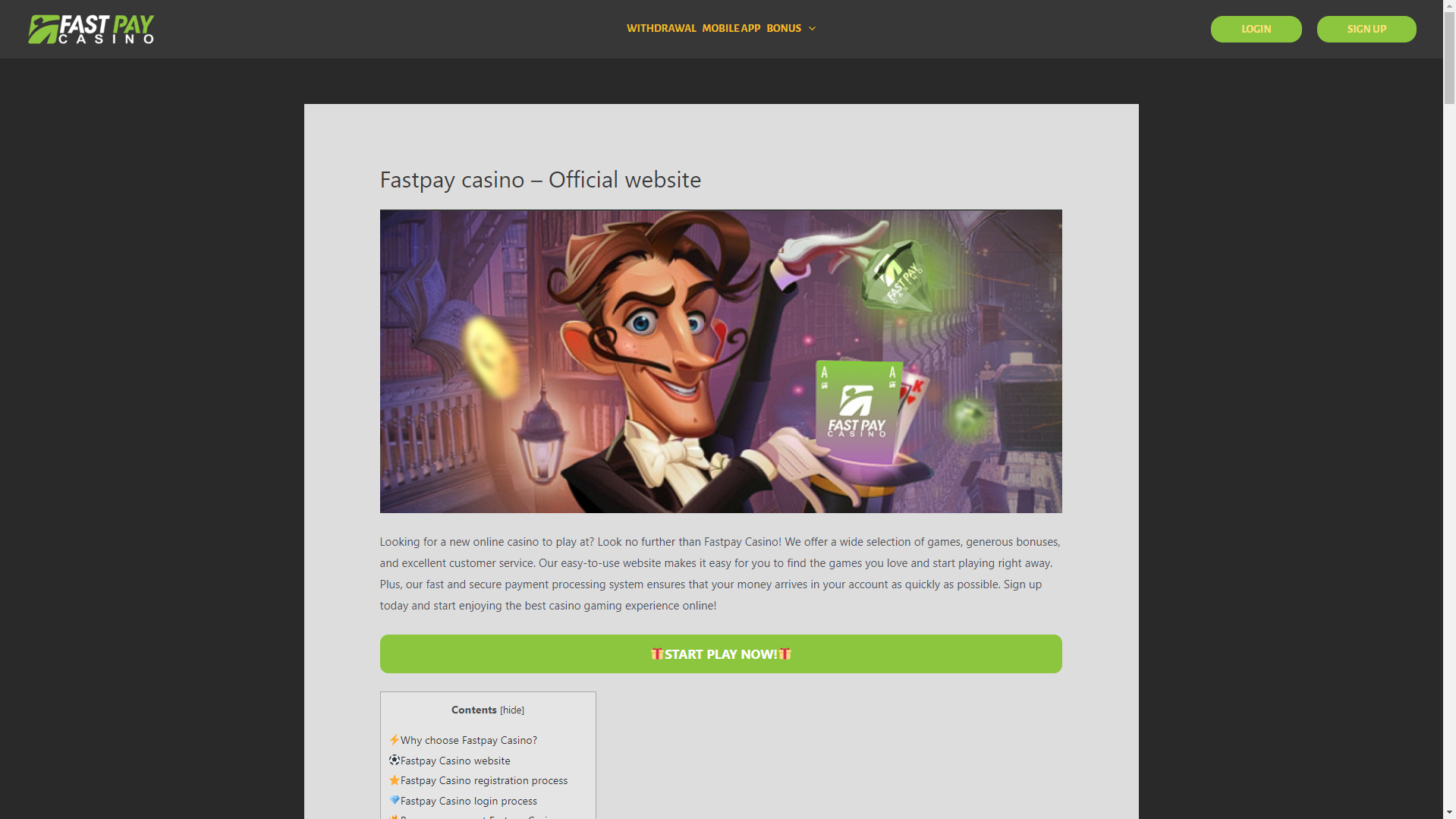Click the START PLAY NOW button
Image resolution: width=1456 pixels, height=819 pixels.
click(721, 654)
